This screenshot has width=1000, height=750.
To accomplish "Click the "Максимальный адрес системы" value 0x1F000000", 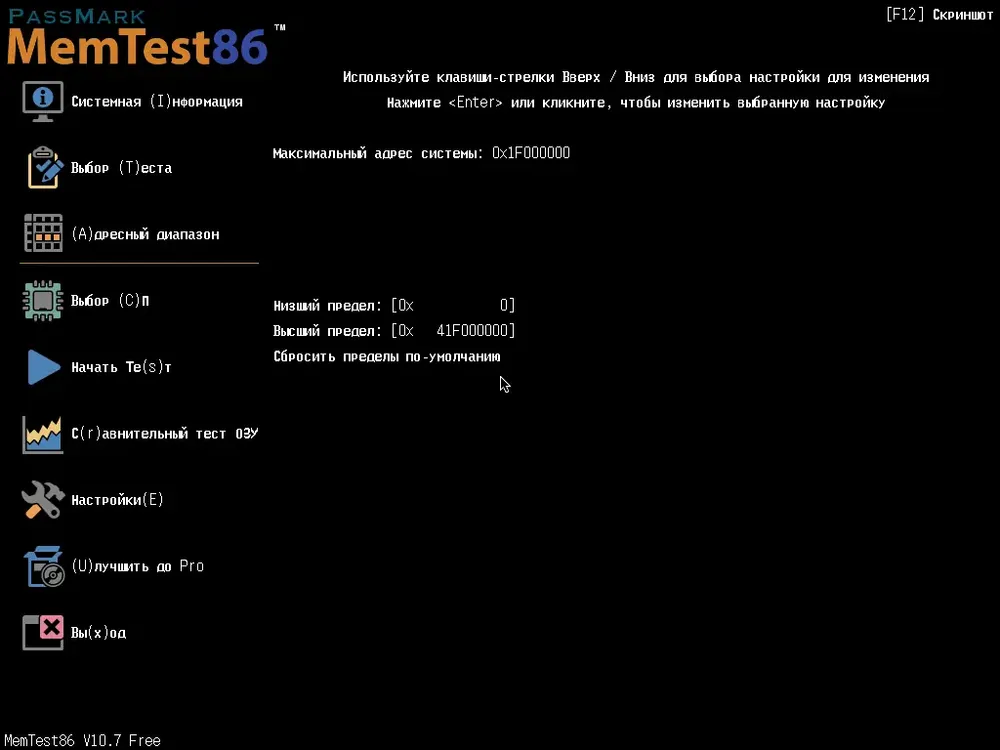I will (x=531, y=153).
